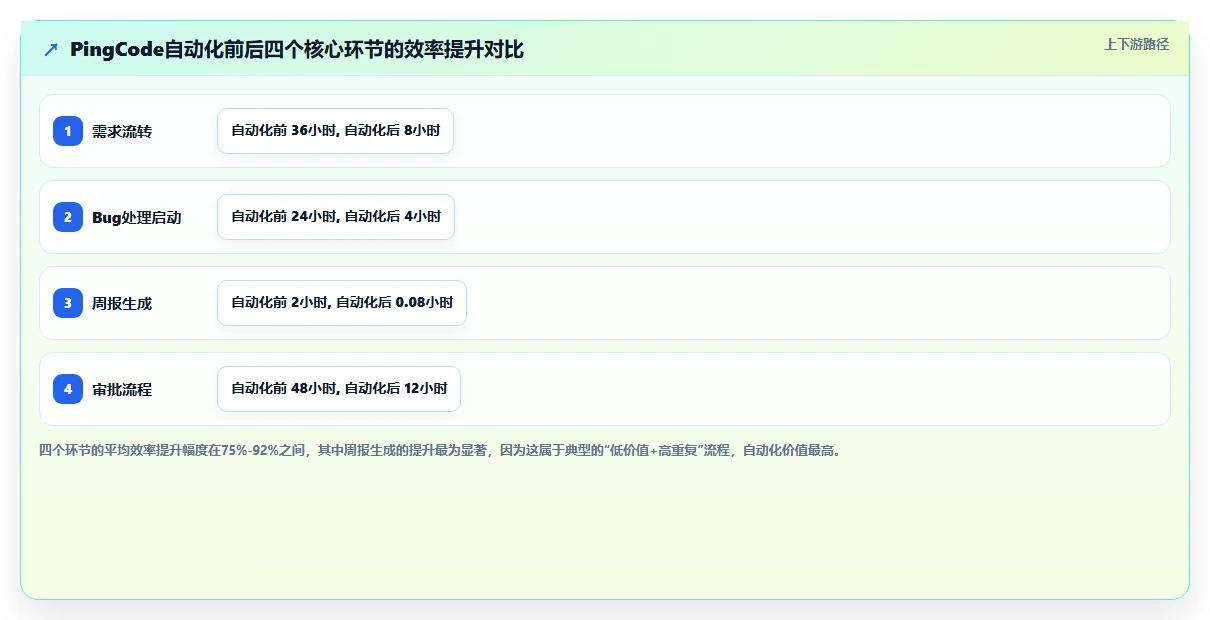Select the number 2 badge for Bug处理启动

[x=68, y=217]
